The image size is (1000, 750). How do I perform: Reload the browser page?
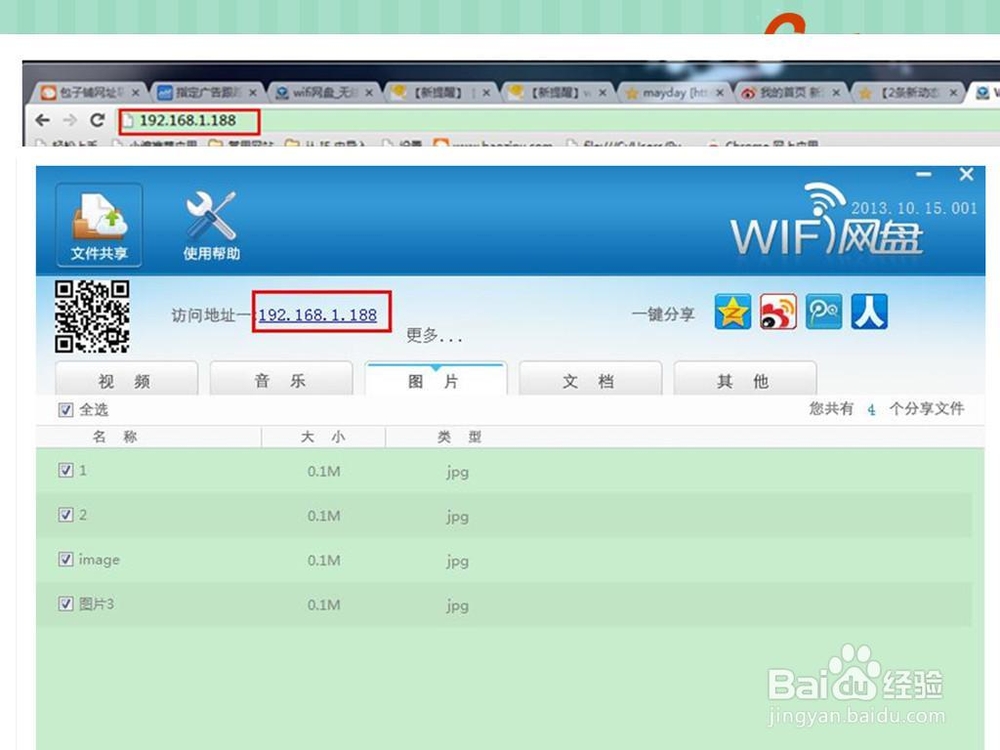pyautogui.click(x=97, y=120)
